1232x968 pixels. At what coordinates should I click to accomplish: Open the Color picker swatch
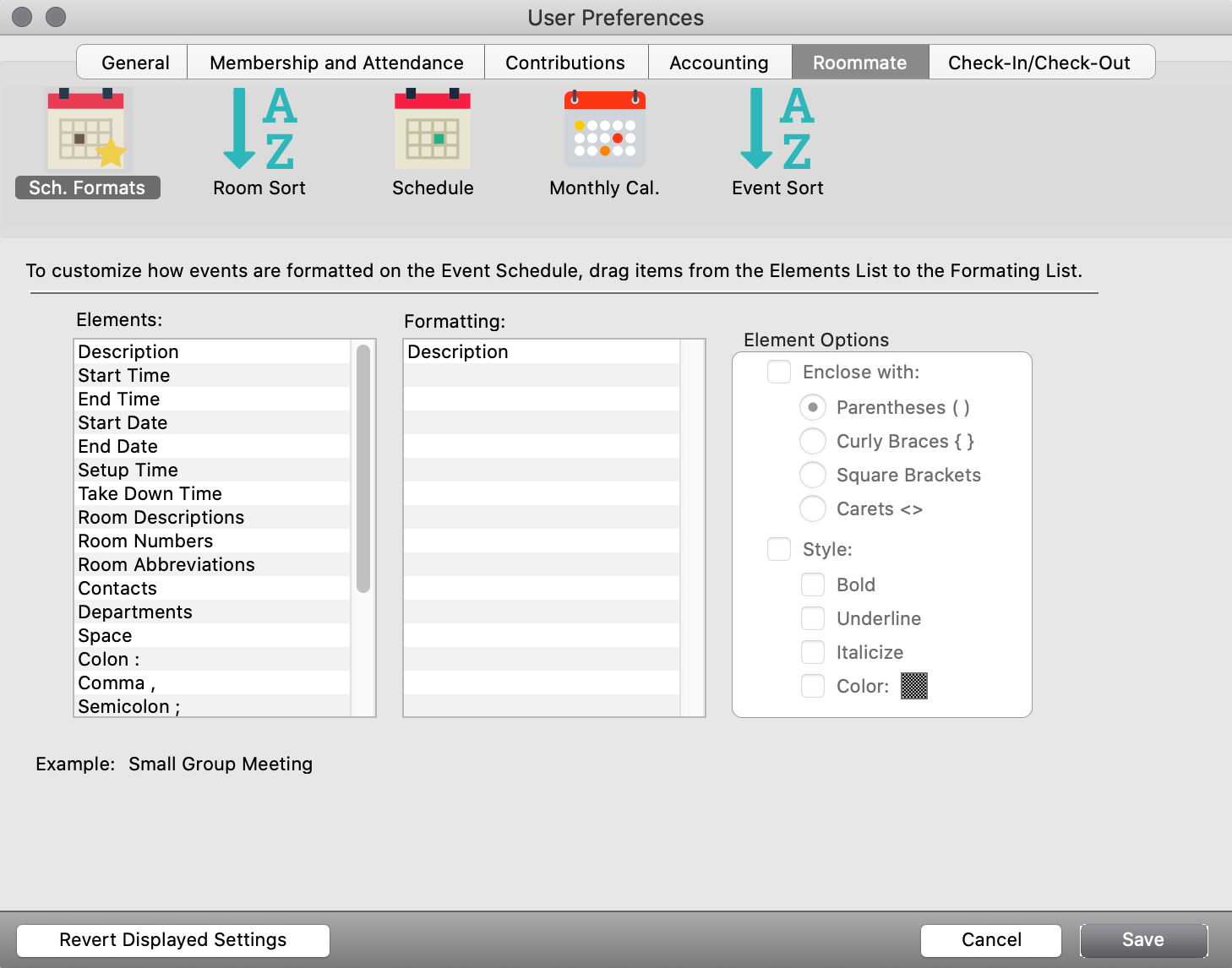915,686
